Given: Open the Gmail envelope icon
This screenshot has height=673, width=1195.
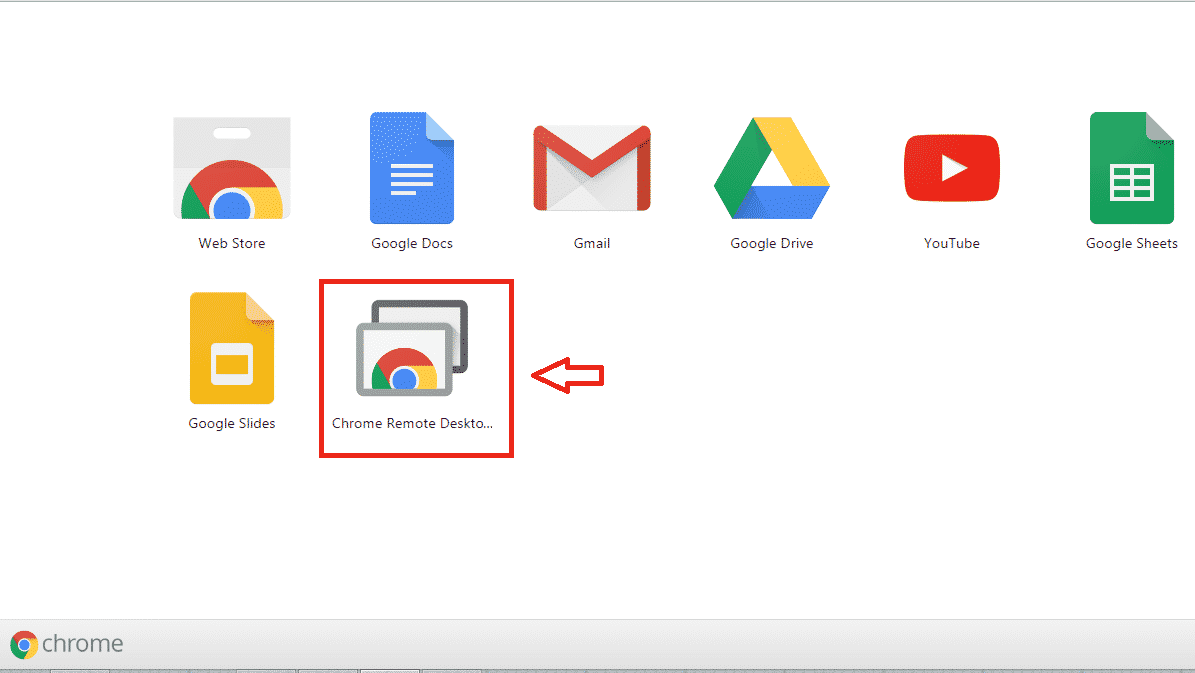Looking at the screenshot, I should [592, 168].
